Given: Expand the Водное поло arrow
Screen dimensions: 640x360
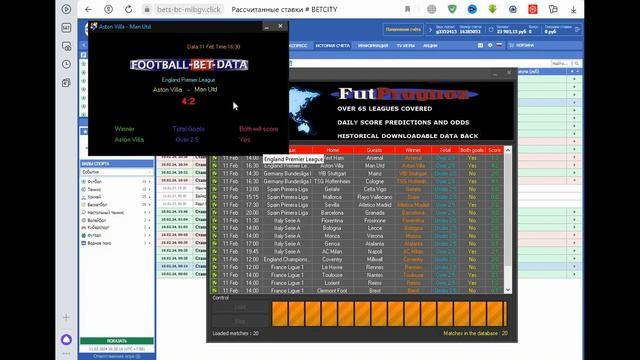Looking at the screenshot, I should 149,243.
